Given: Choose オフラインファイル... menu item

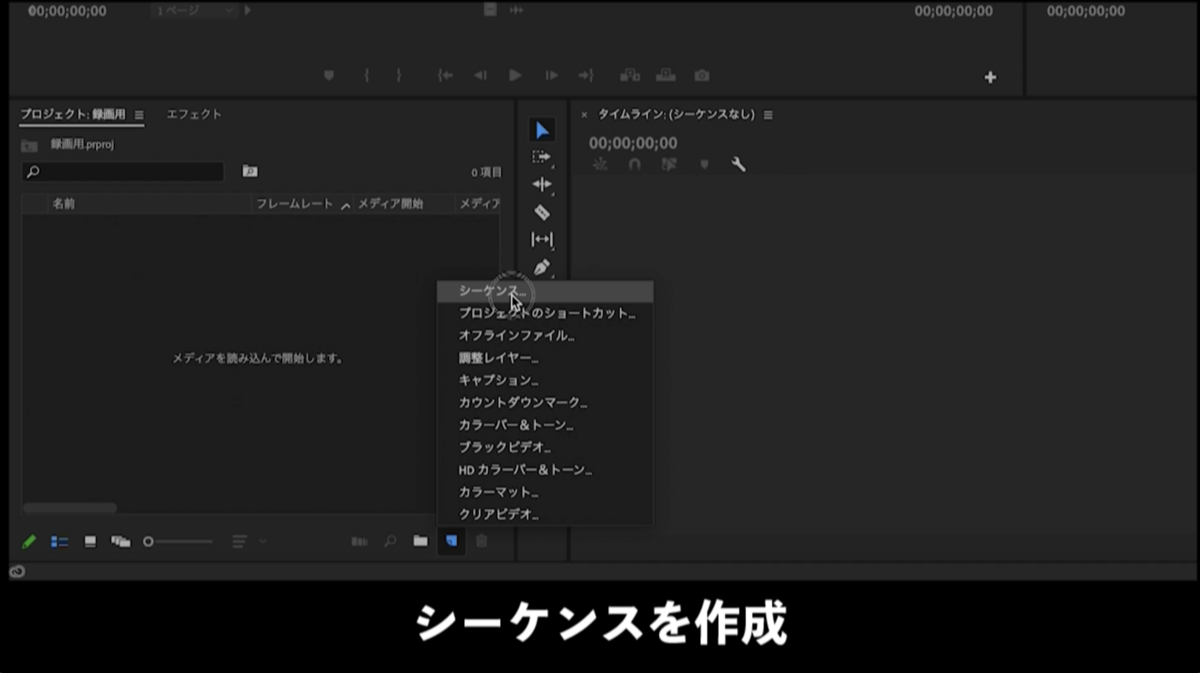Looking at the screenshot, I should click(545, 335).
